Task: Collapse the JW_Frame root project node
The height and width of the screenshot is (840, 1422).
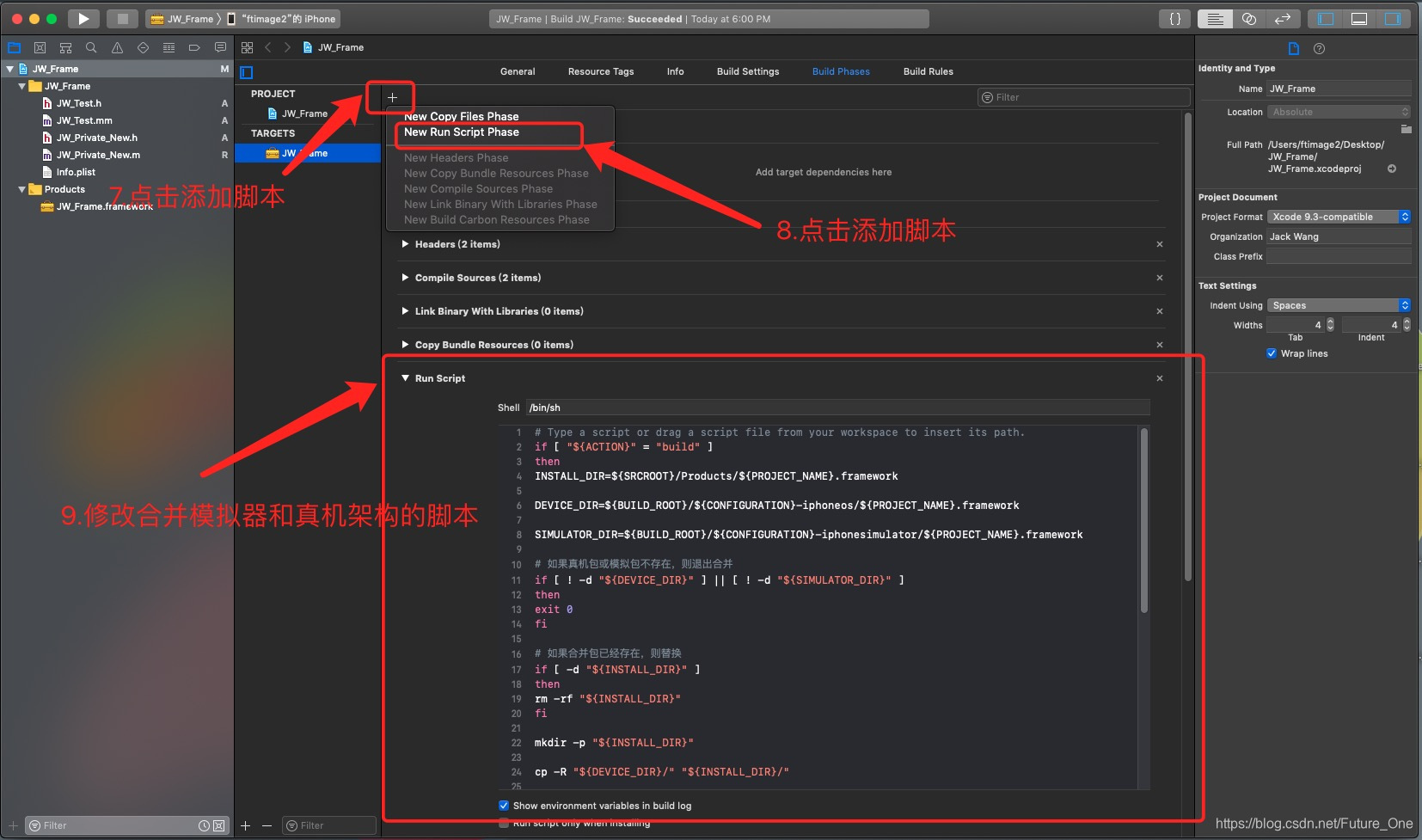Action: click(x=10, y=69)
